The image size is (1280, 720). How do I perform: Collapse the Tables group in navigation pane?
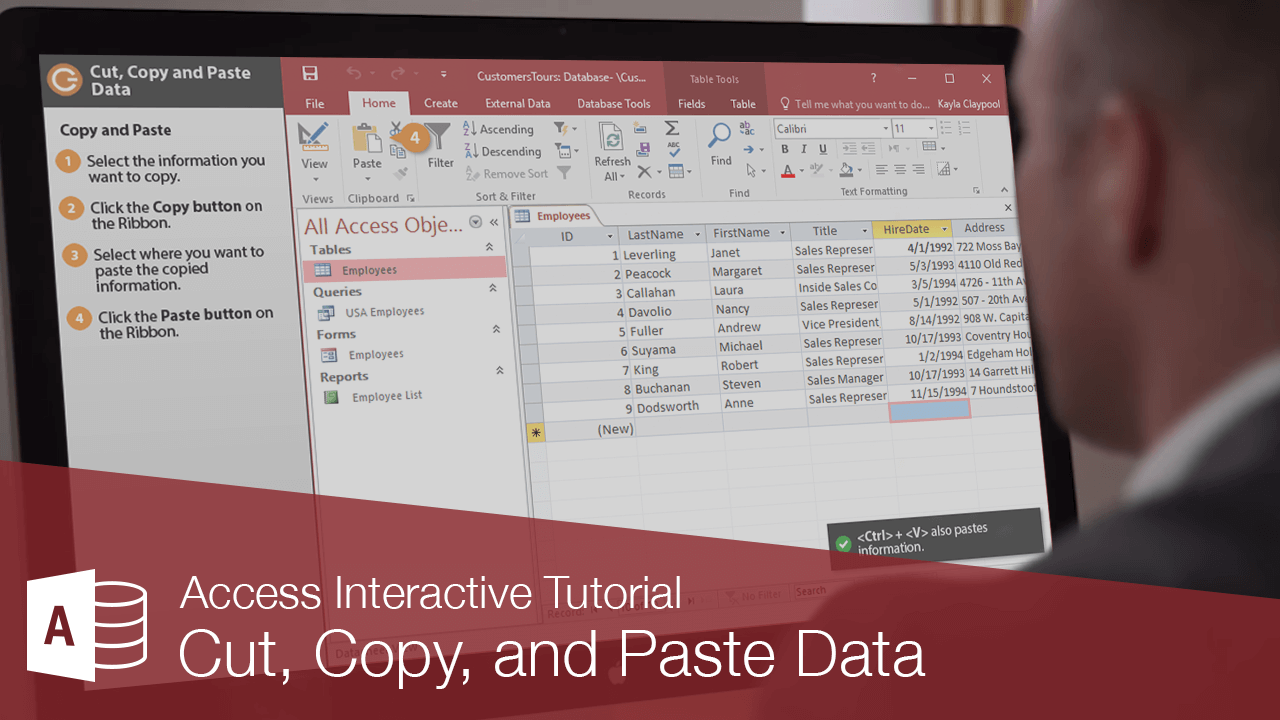coord(489,248)
